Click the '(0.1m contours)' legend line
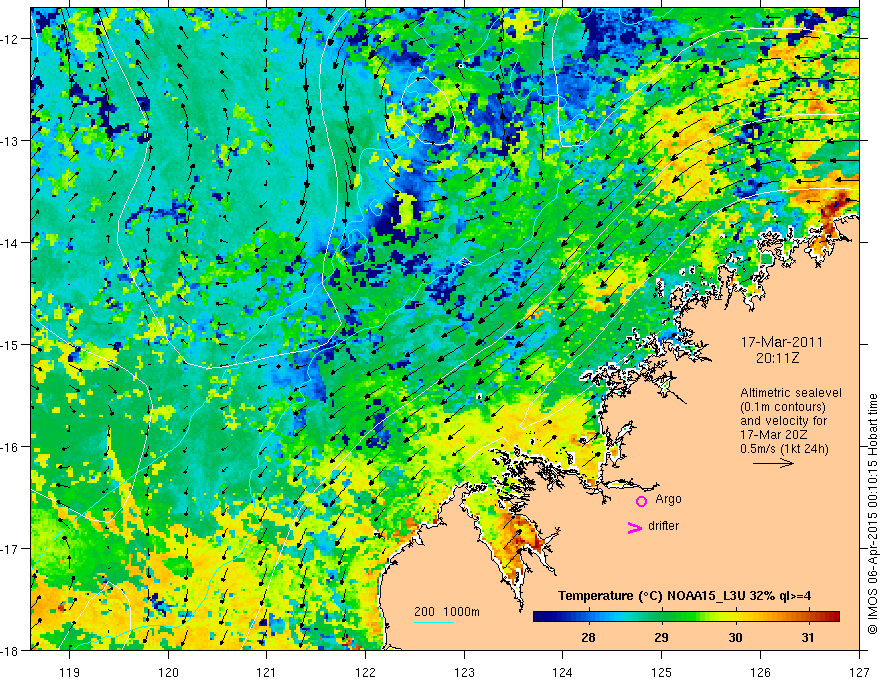Screen dimensions: 880x680 point(783,407)
